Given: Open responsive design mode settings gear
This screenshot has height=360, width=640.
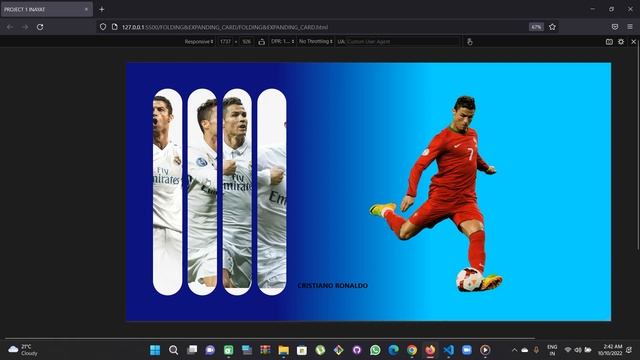Looking at the screenshot, I should [x=621, y=42].
